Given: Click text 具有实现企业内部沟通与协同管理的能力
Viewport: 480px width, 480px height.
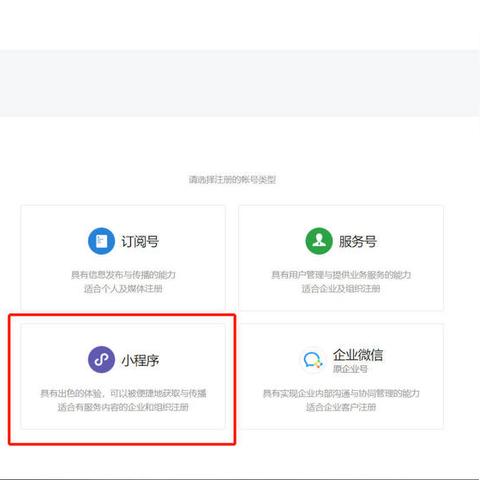Looking at the screenshot, I should [x=341, y=394].
